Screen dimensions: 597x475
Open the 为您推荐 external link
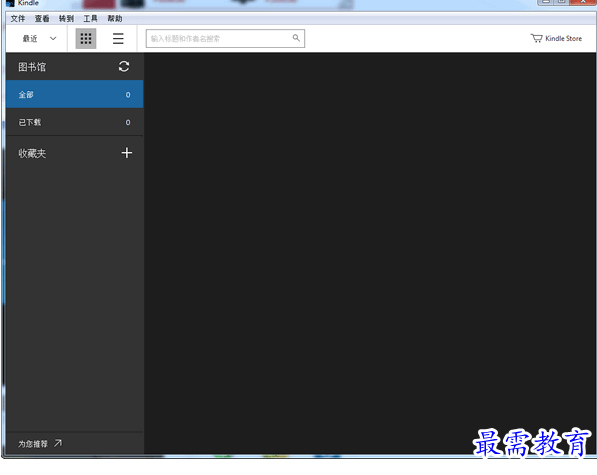point(40,444)
